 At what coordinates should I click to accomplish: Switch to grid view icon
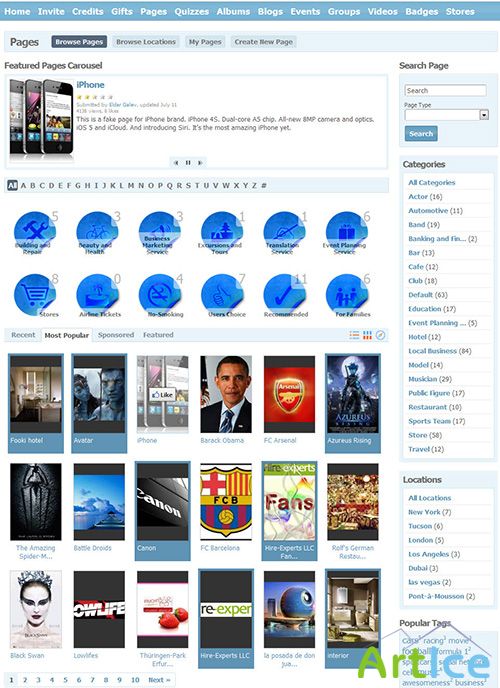(368, 335)
